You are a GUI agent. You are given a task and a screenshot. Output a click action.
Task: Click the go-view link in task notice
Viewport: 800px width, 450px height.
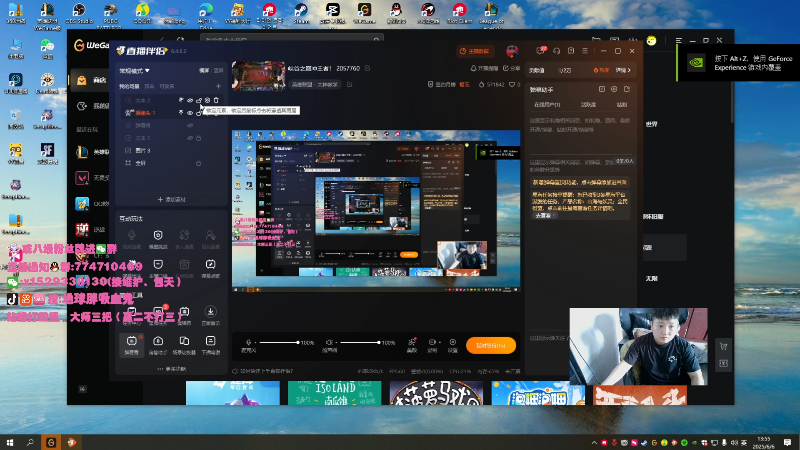tap(545, 216)
